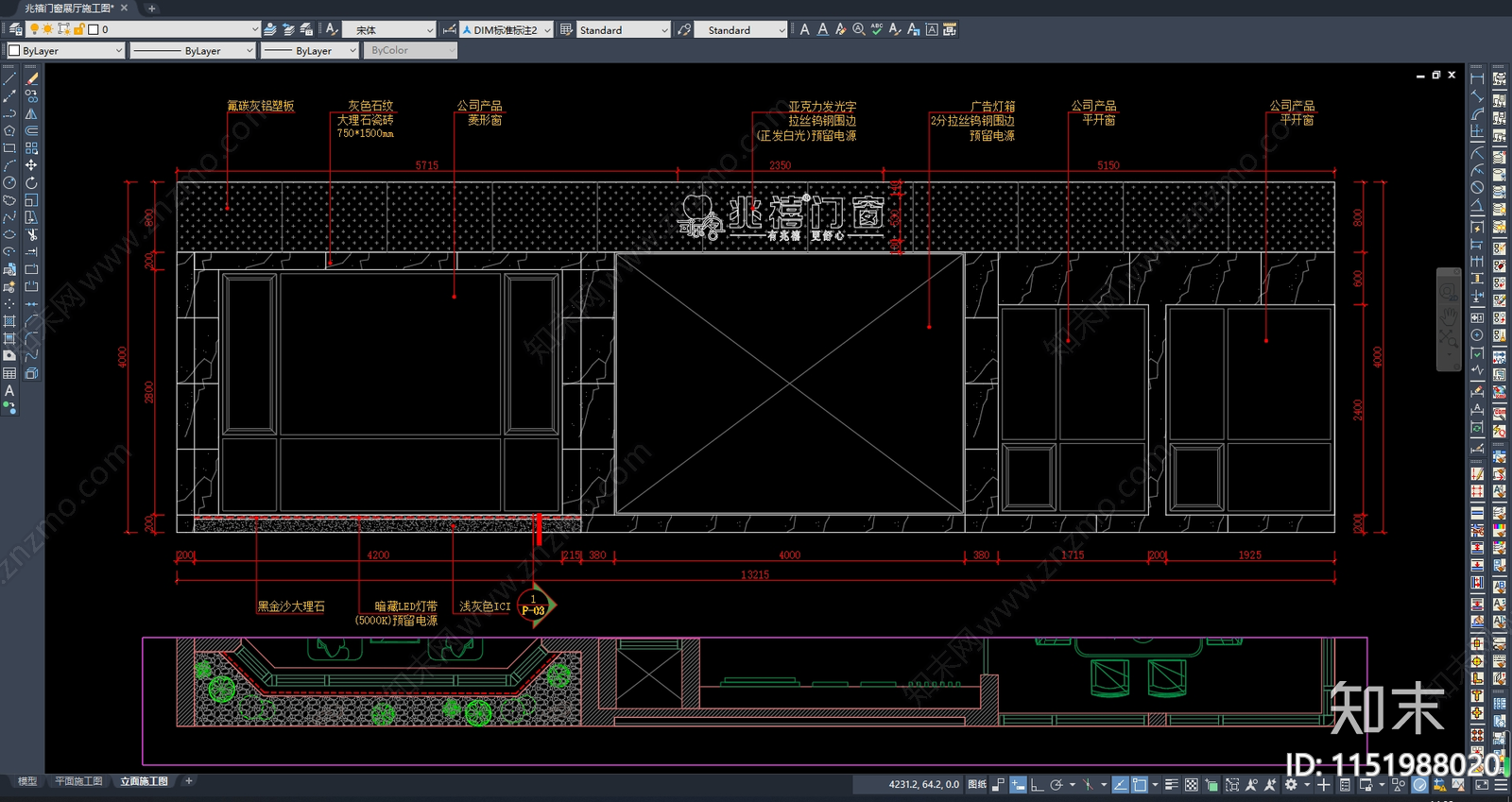Viewport: 1512px width, 802px height.
Task: Select the Line draw tool
Action: click(x=9, y=78)
